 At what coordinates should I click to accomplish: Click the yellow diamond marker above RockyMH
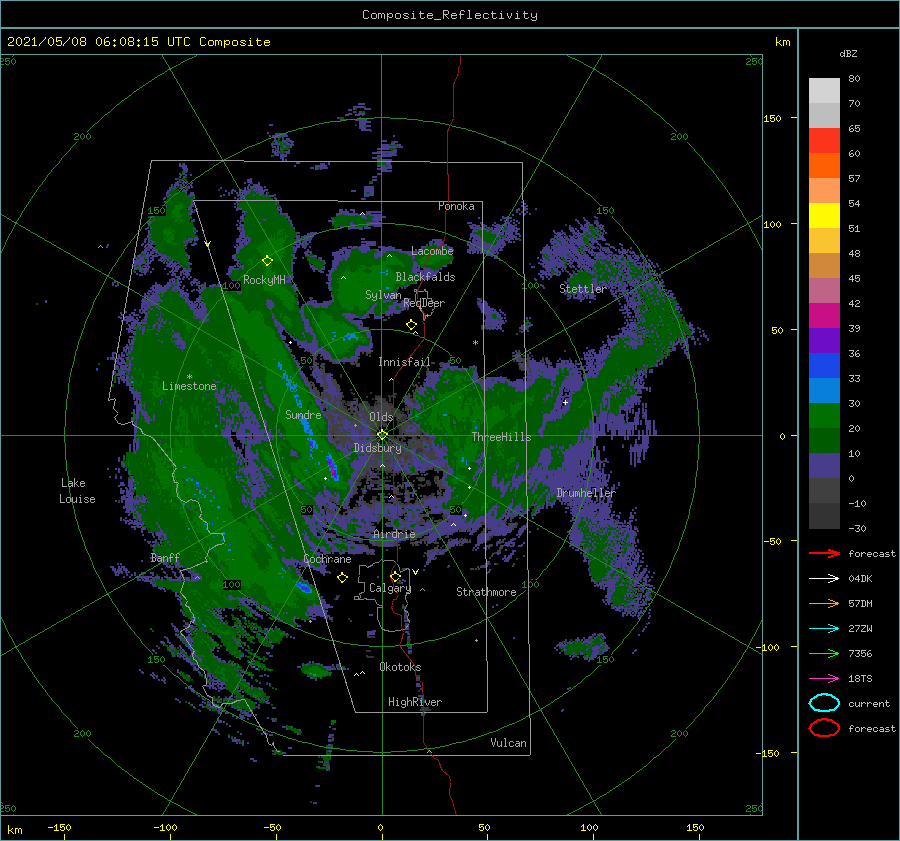(267, 261)
